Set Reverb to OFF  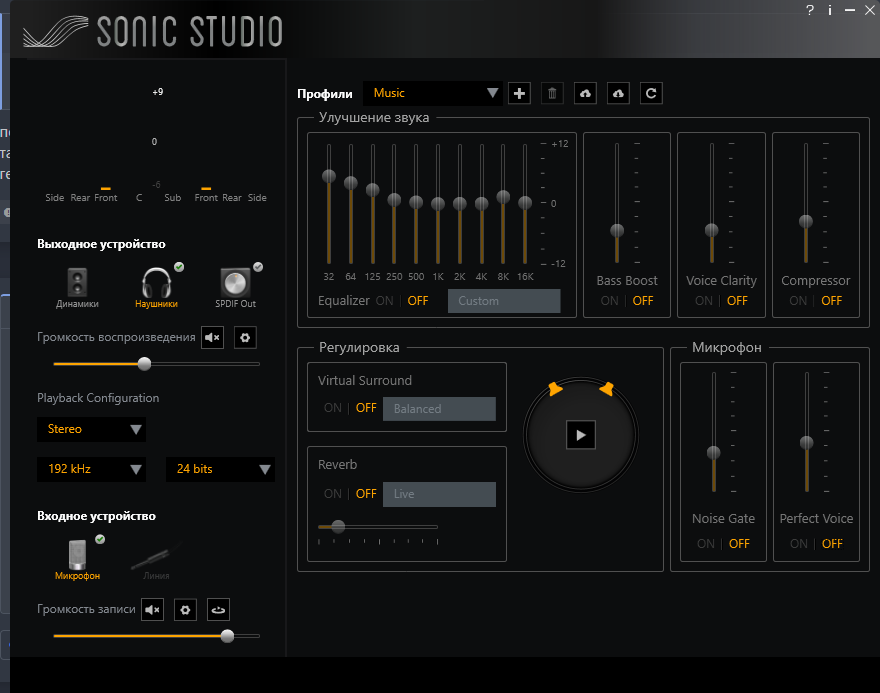click(366, 494)
